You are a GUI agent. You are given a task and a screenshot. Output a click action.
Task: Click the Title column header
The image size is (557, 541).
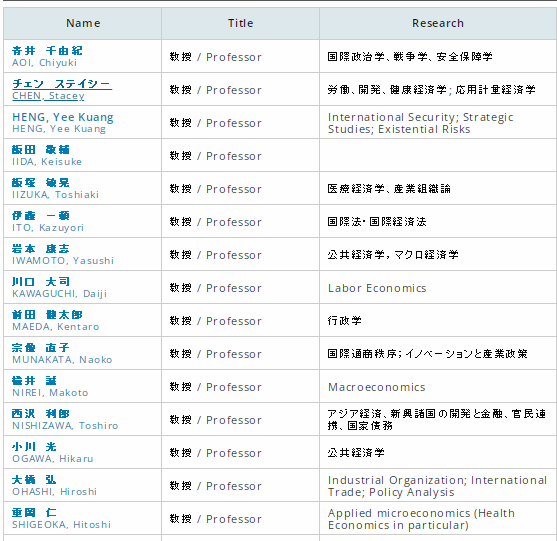coord(240,23)
